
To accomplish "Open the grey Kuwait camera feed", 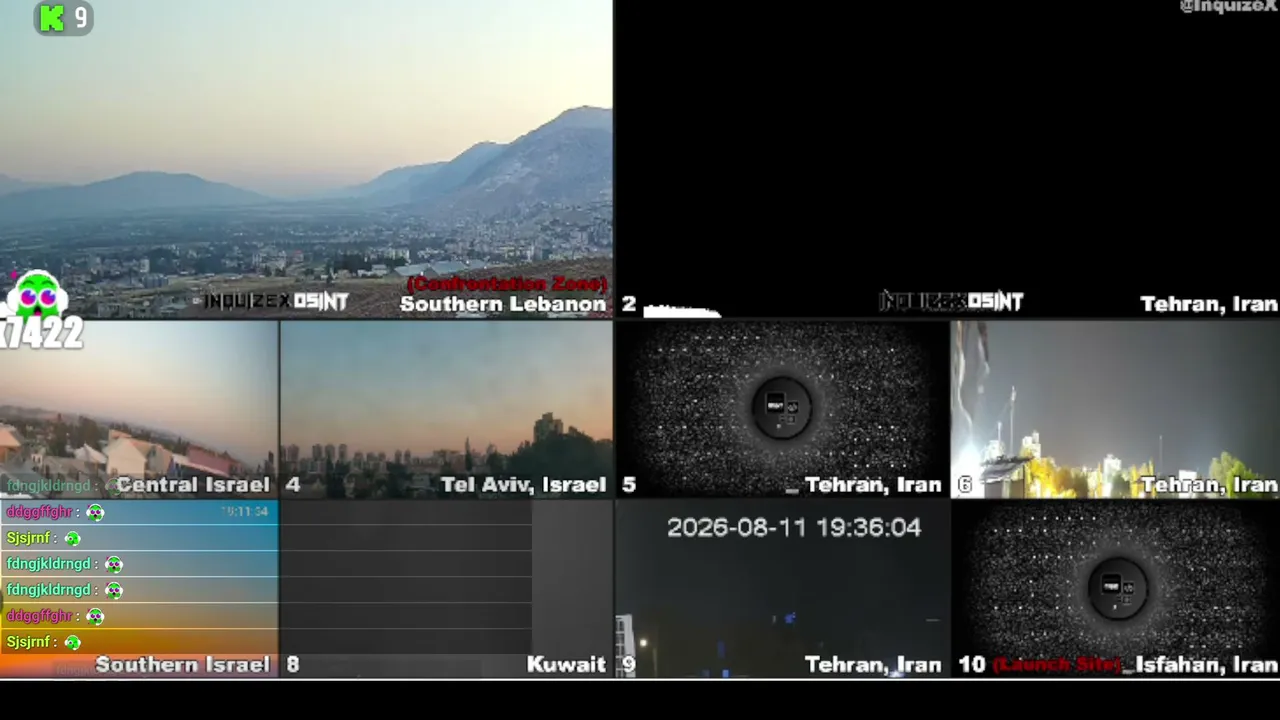I will pyautogui.click(x=447, y=589).
